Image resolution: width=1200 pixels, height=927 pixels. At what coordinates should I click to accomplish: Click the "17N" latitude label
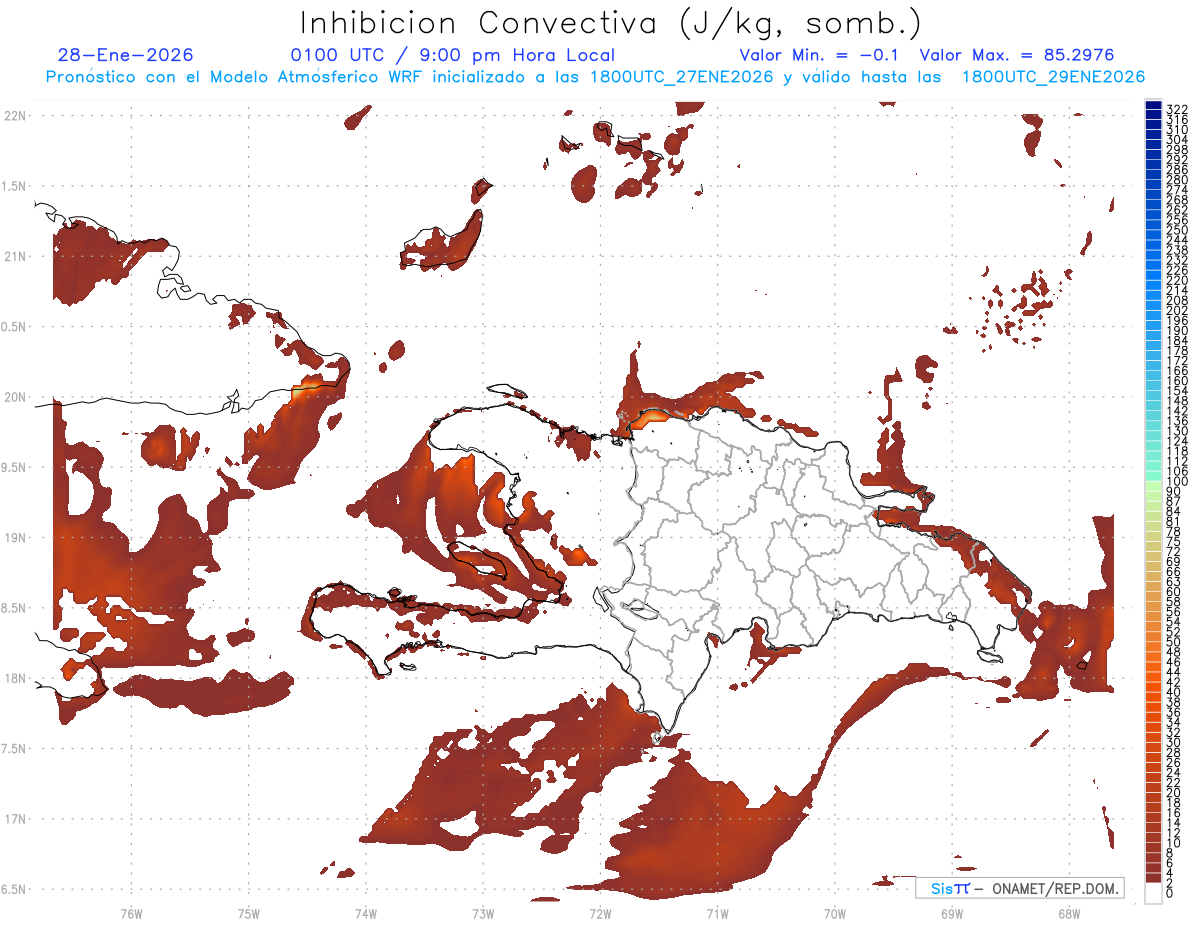point(15,819)
